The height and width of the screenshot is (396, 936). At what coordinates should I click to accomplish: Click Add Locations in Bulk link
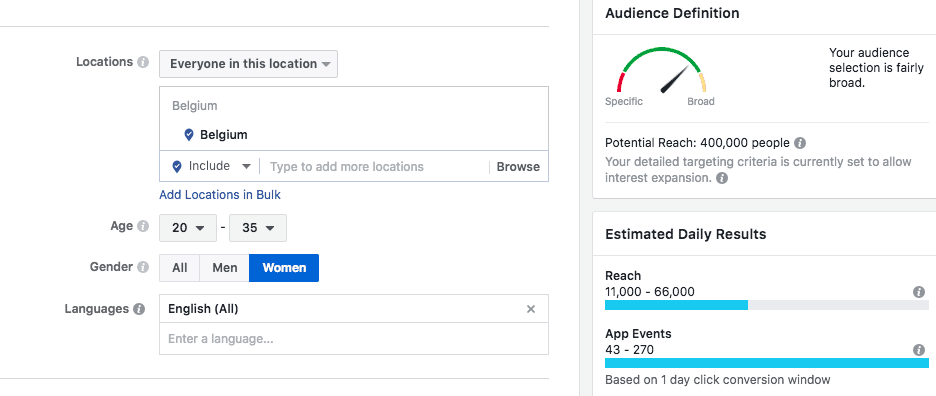coord(220,195)
